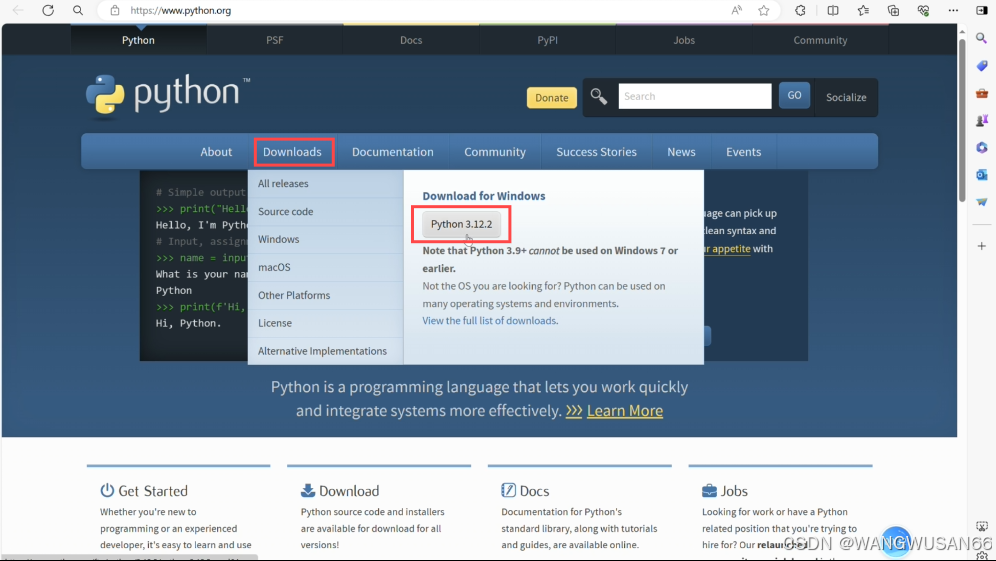Image resolution: width=996 pixels, height=561 pixels.
Task: Follow the View the full list of downloads link
Action: point(490,321)
